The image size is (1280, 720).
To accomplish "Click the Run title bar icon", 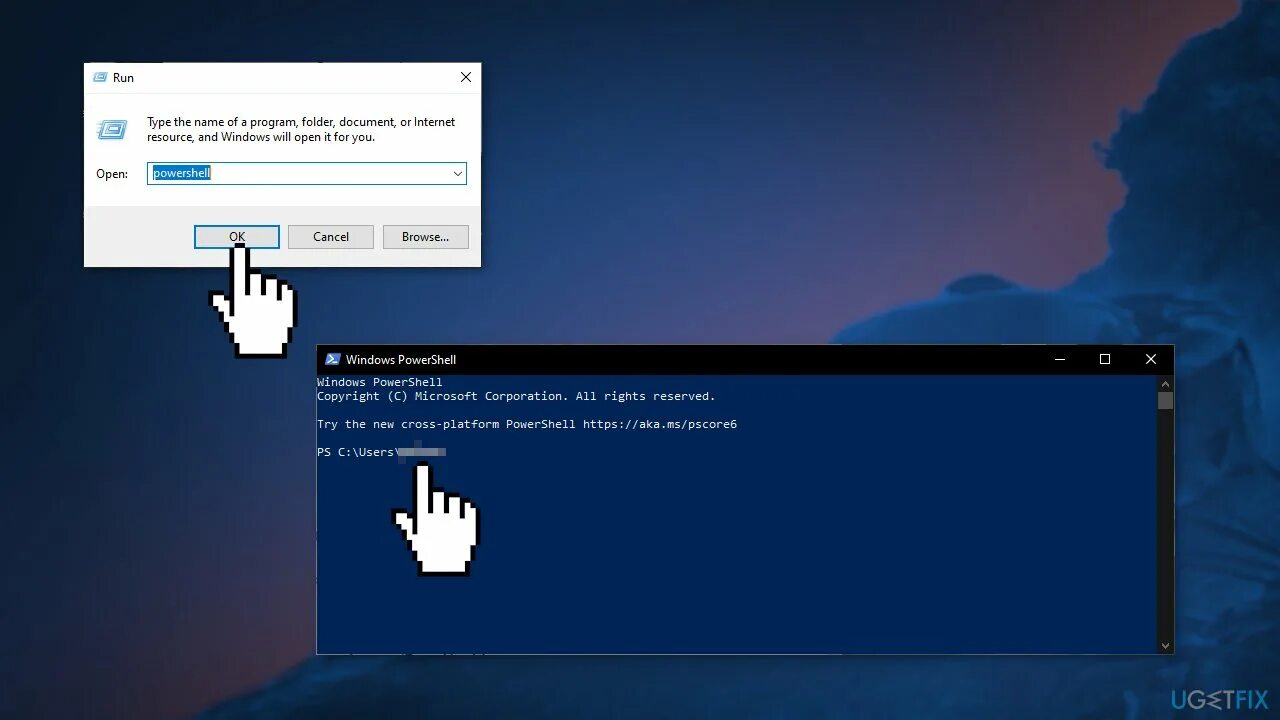I will tap(100, 77).
